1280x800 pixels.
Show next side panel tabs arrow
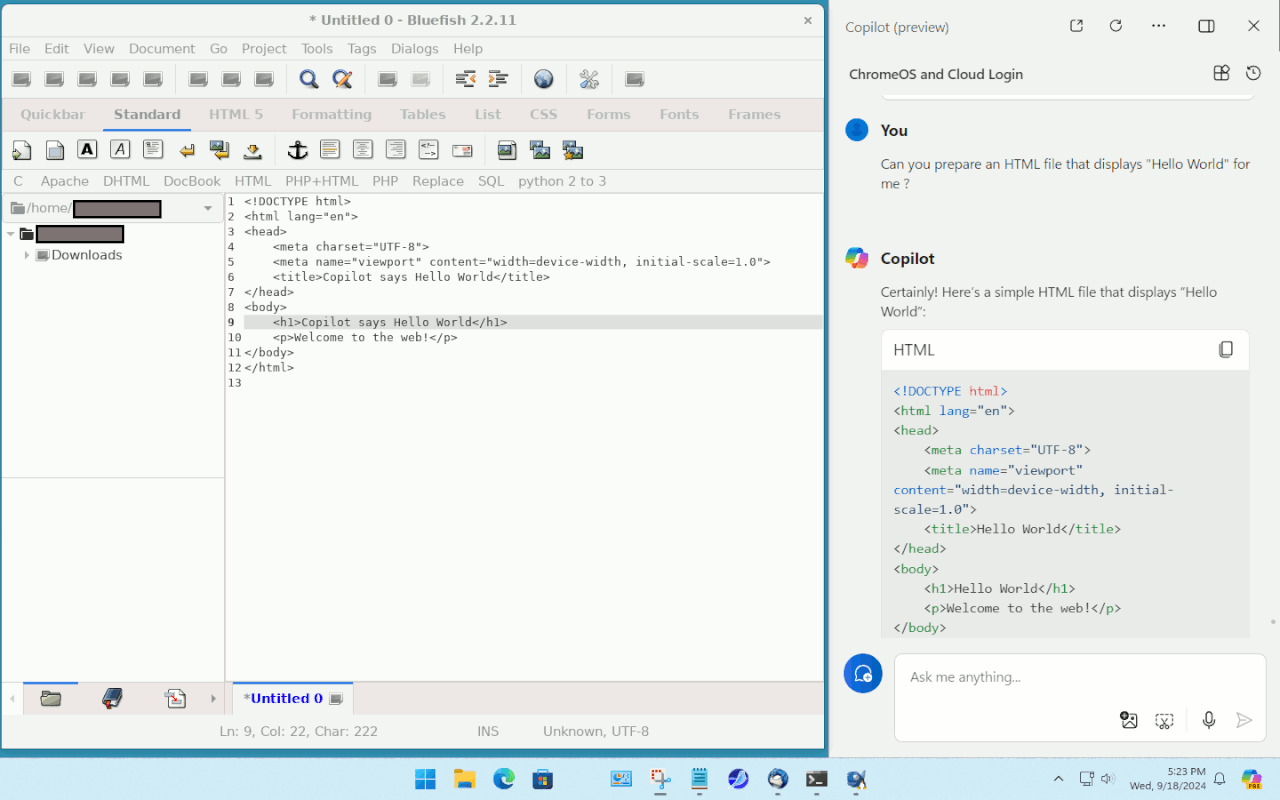click(213, 699)
